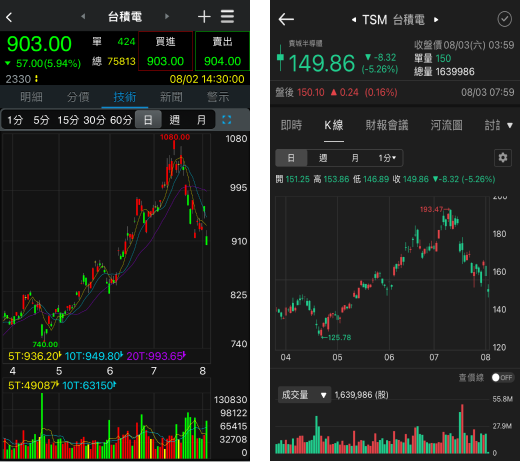Open the 分價 tab

tap(78, 97)
